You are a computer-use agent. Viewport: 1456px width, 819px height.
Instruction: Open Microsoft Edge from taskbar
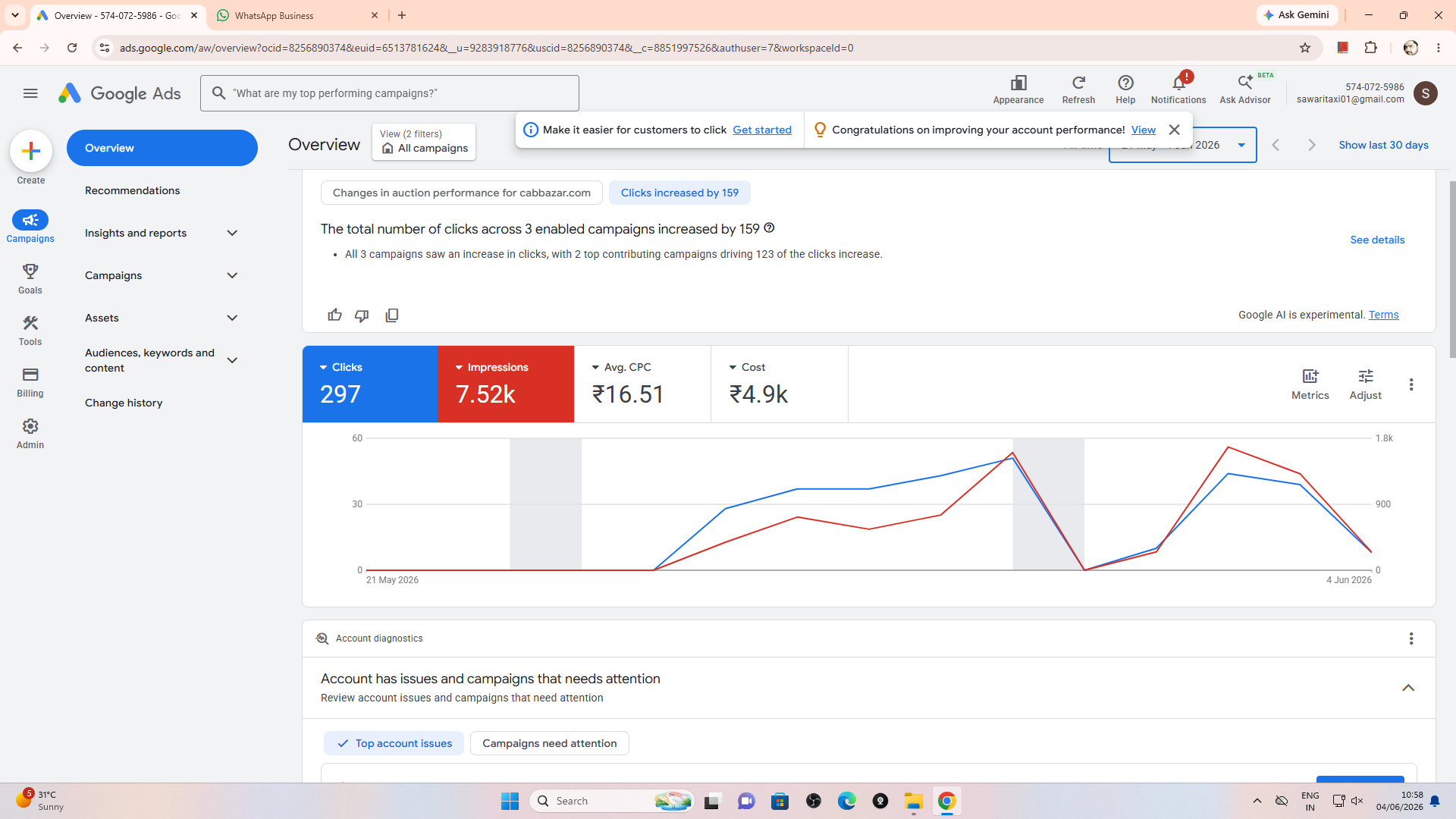pyautogui.click(x=846, y=801)
